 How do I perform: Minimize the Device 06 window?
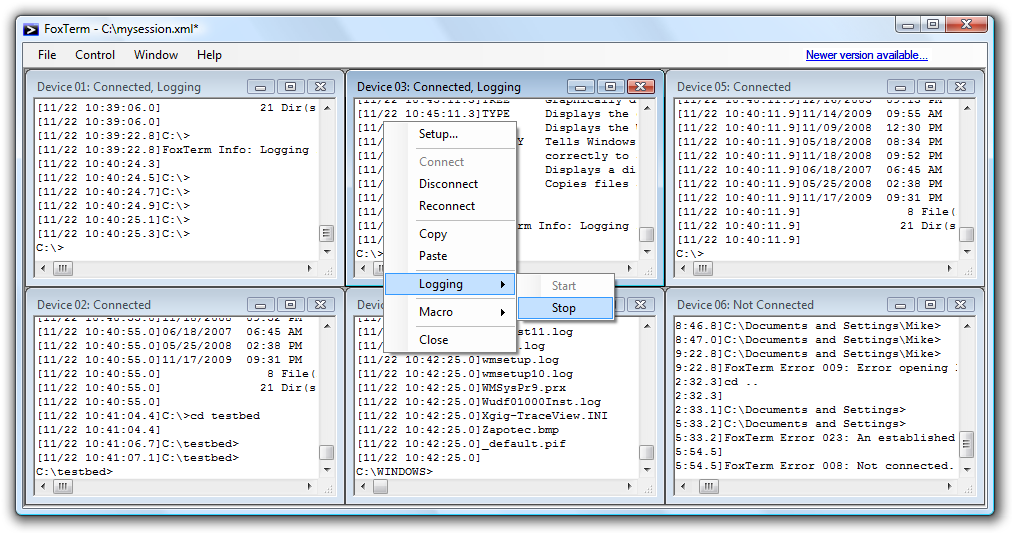[x=901, y=305]
